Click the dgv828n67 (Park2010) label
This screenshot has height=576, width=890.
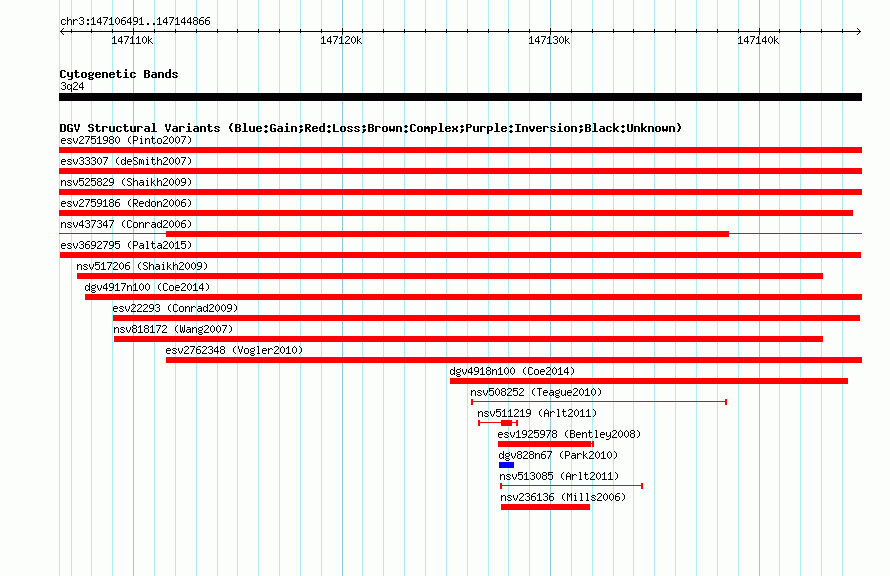coord(559,455)
